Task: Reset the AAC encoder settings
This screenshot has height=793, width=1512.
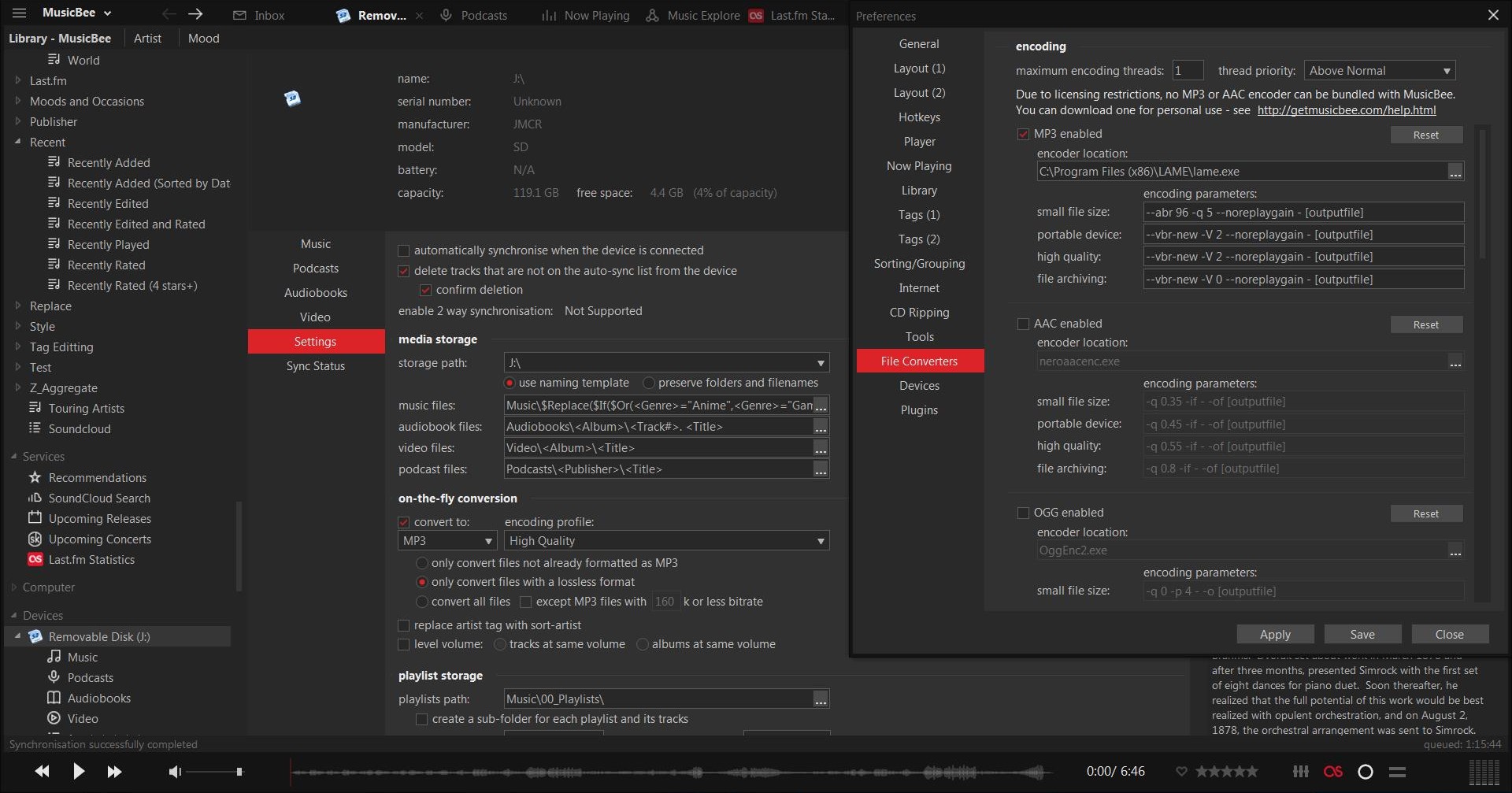Action: (x=1426, y=324)
